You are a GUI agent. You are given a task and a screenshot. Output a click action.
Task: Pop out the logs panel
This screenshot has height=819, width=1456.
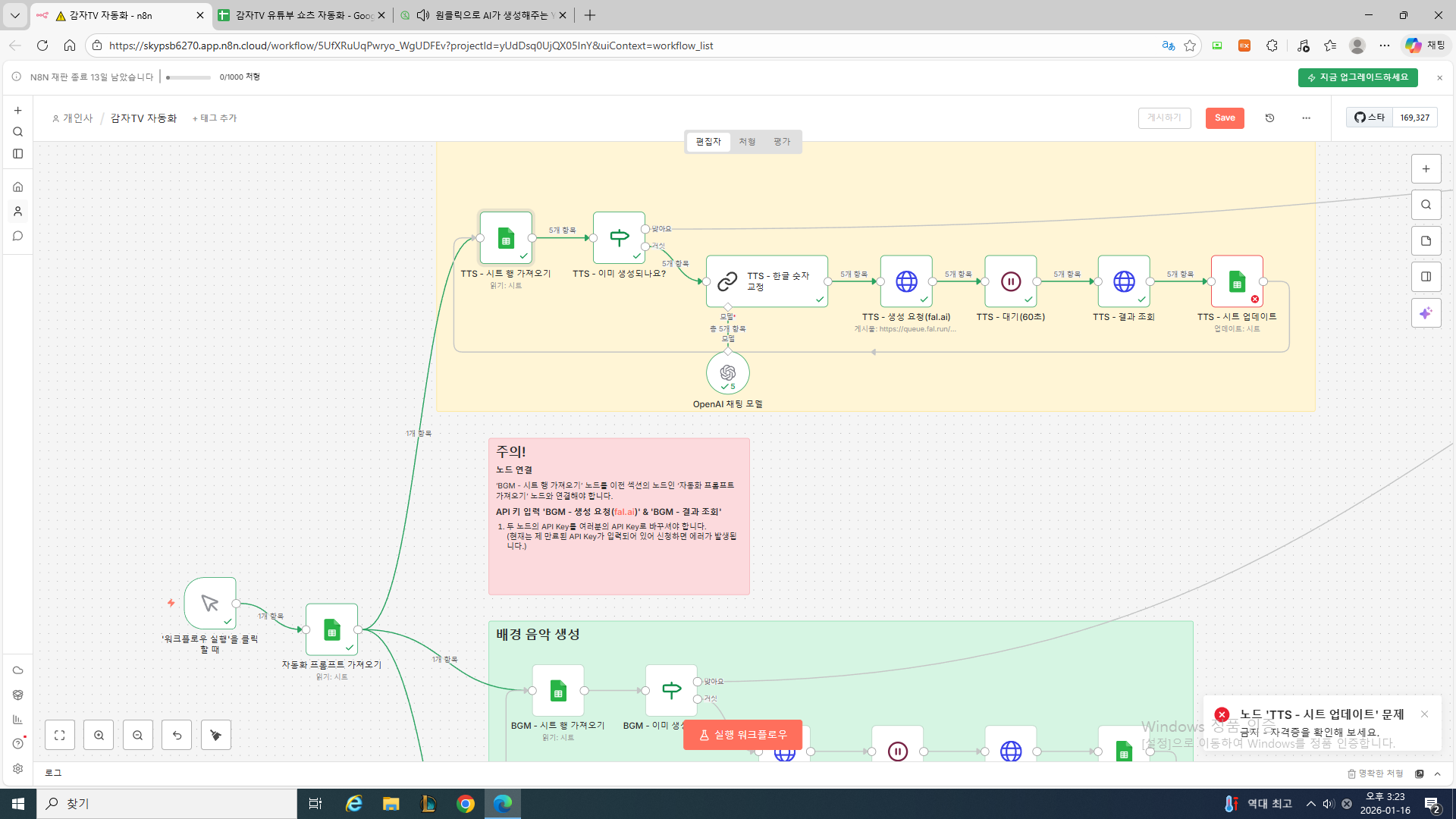coord(1419,773)
